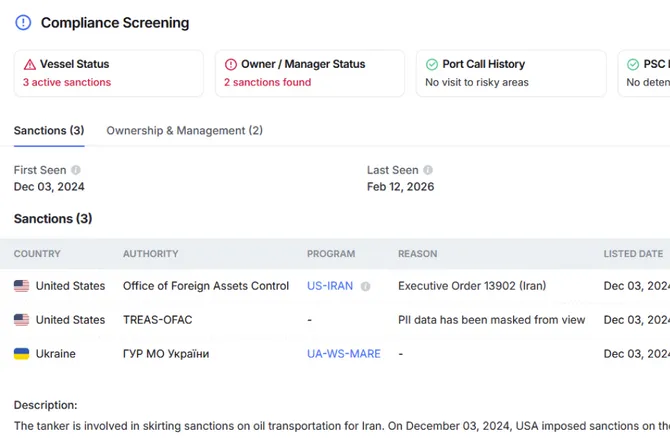
Task: Switch to the Ownership & Management tab
Action: 184,131
